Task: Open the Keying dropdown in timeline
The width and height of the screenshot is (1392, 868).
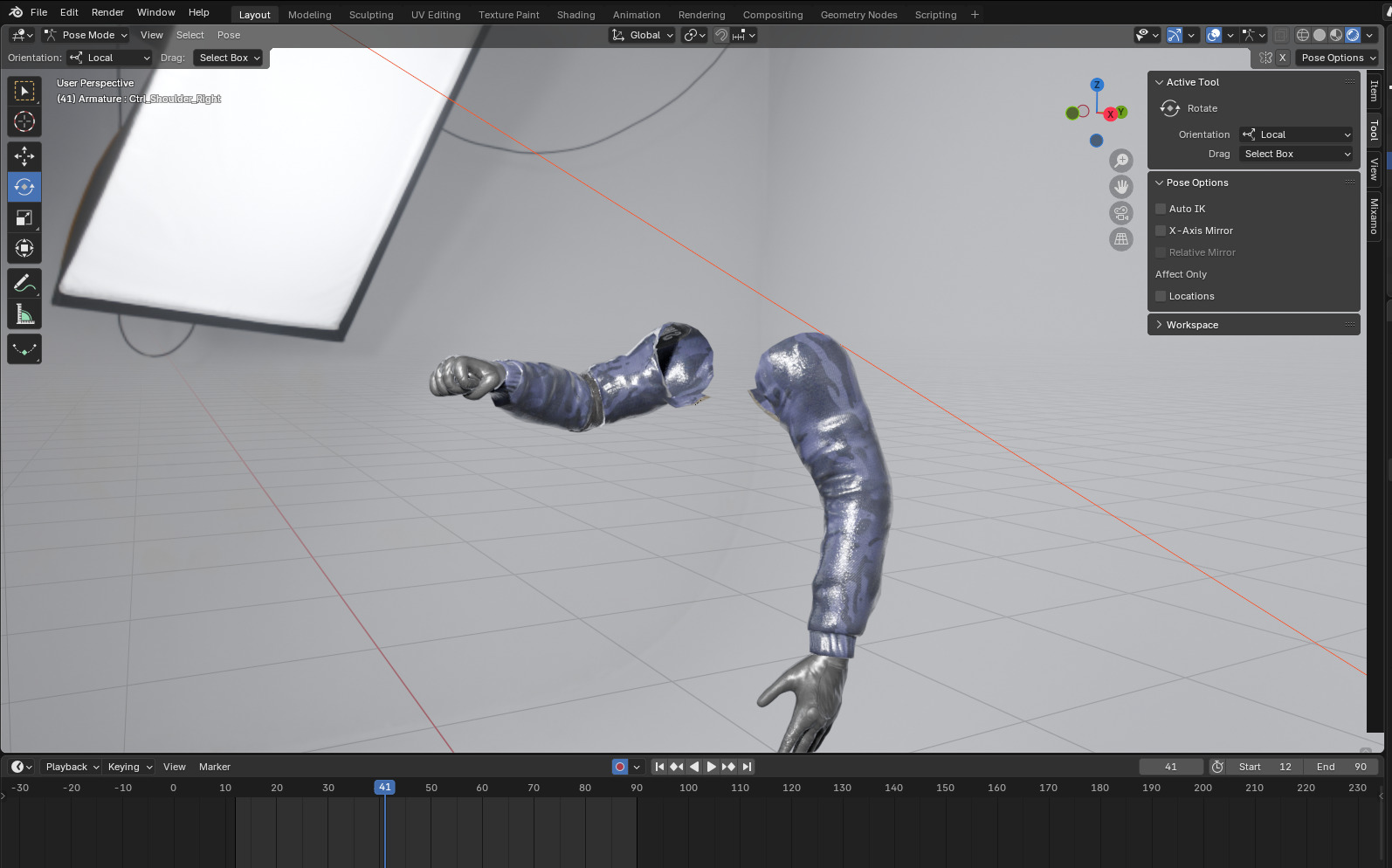Action: tap(129, 767)
